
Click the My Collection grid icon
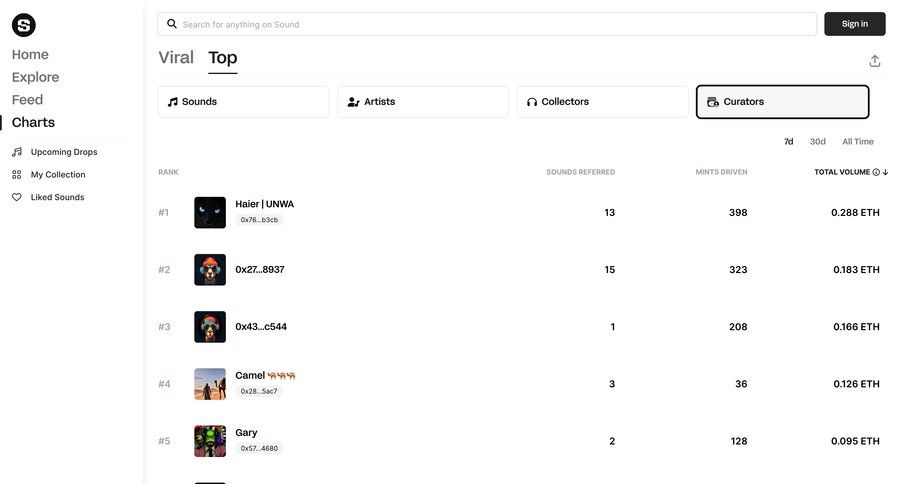17,175
